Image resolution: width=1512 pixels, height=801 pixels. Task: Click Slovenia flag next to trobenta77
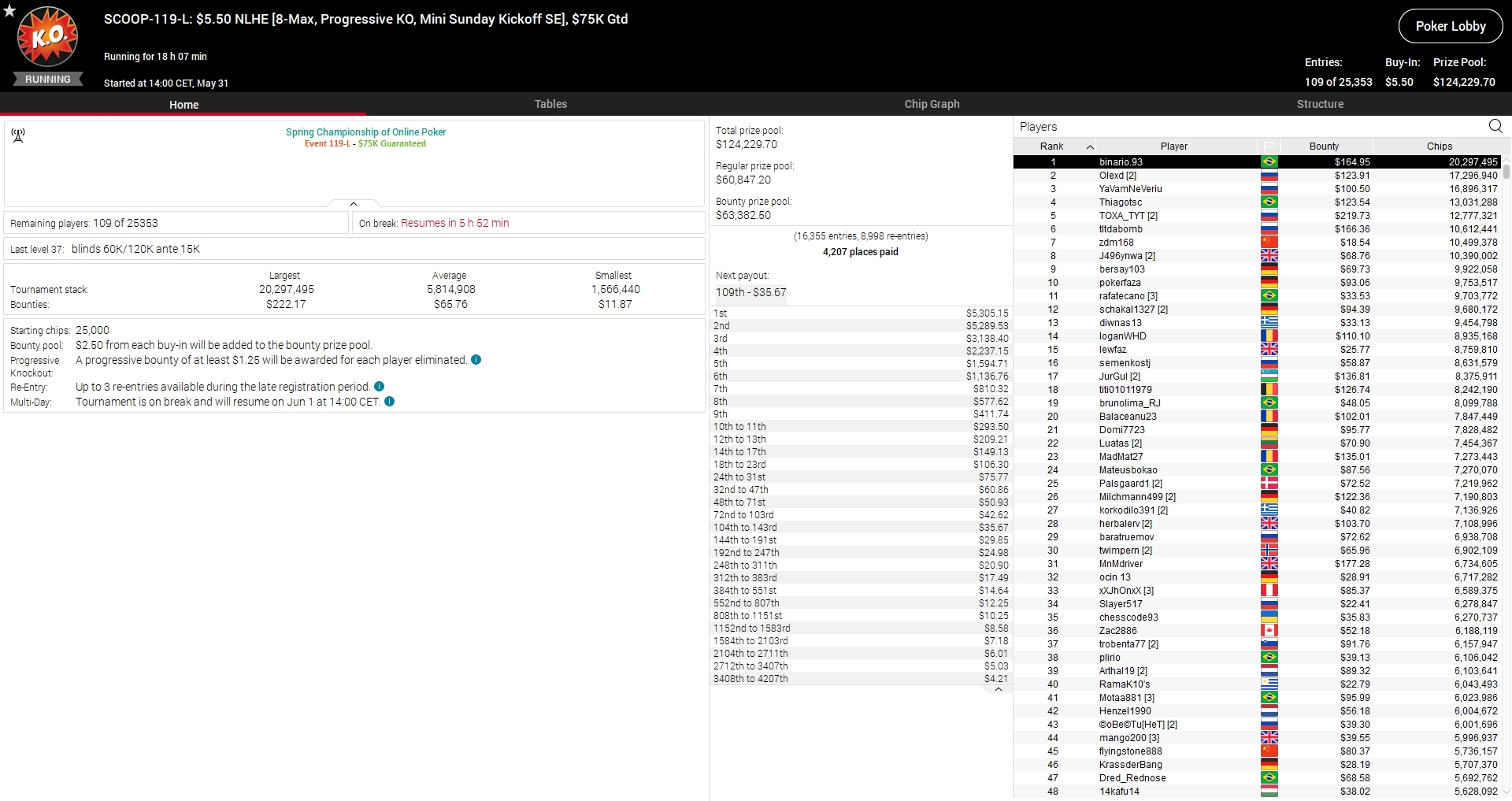(x=1269, y=644)
